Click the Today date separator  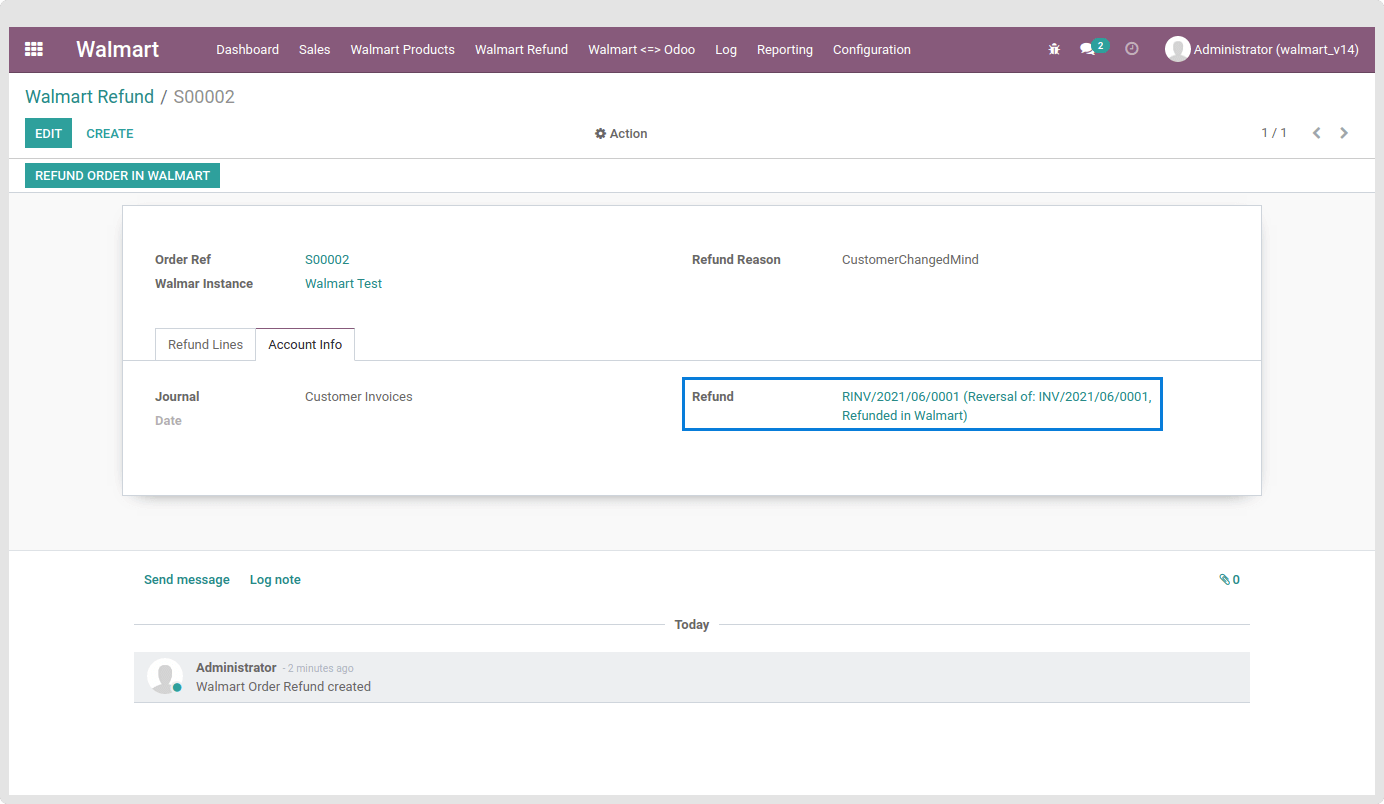pyautogui.click(x=692, y=624)
